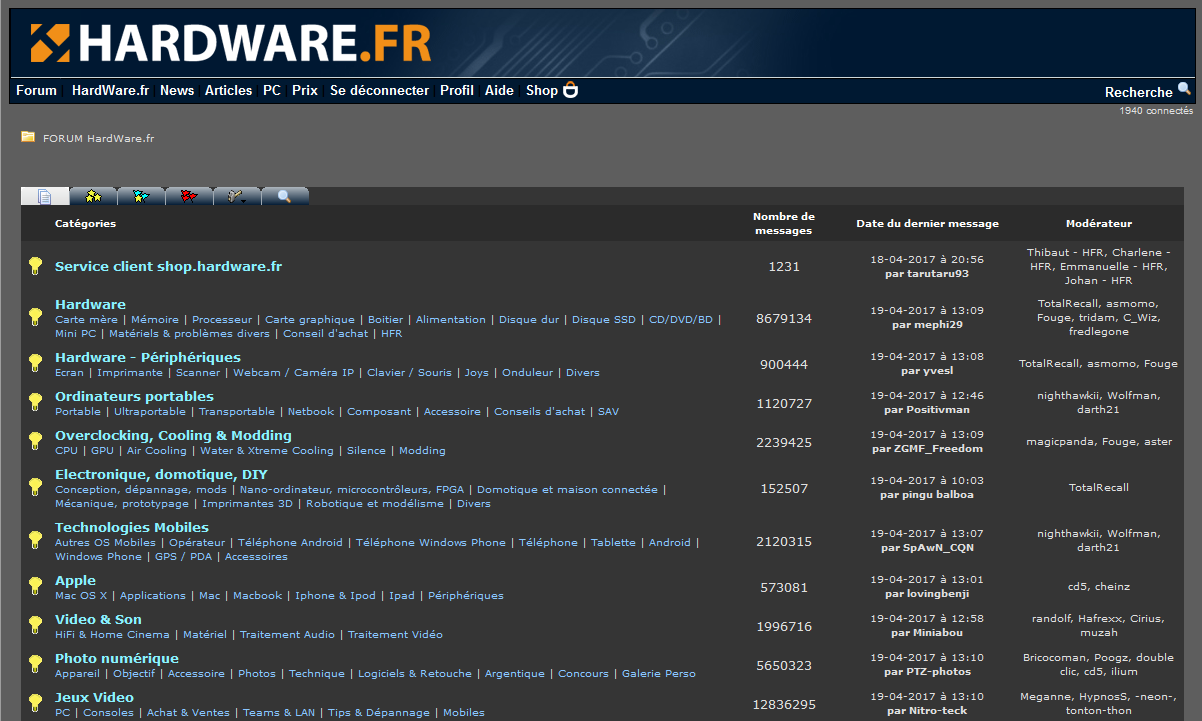Open the Overclocking, Cooling & Modding category
Screen dimensions: 1202x721
pos(173,435)
